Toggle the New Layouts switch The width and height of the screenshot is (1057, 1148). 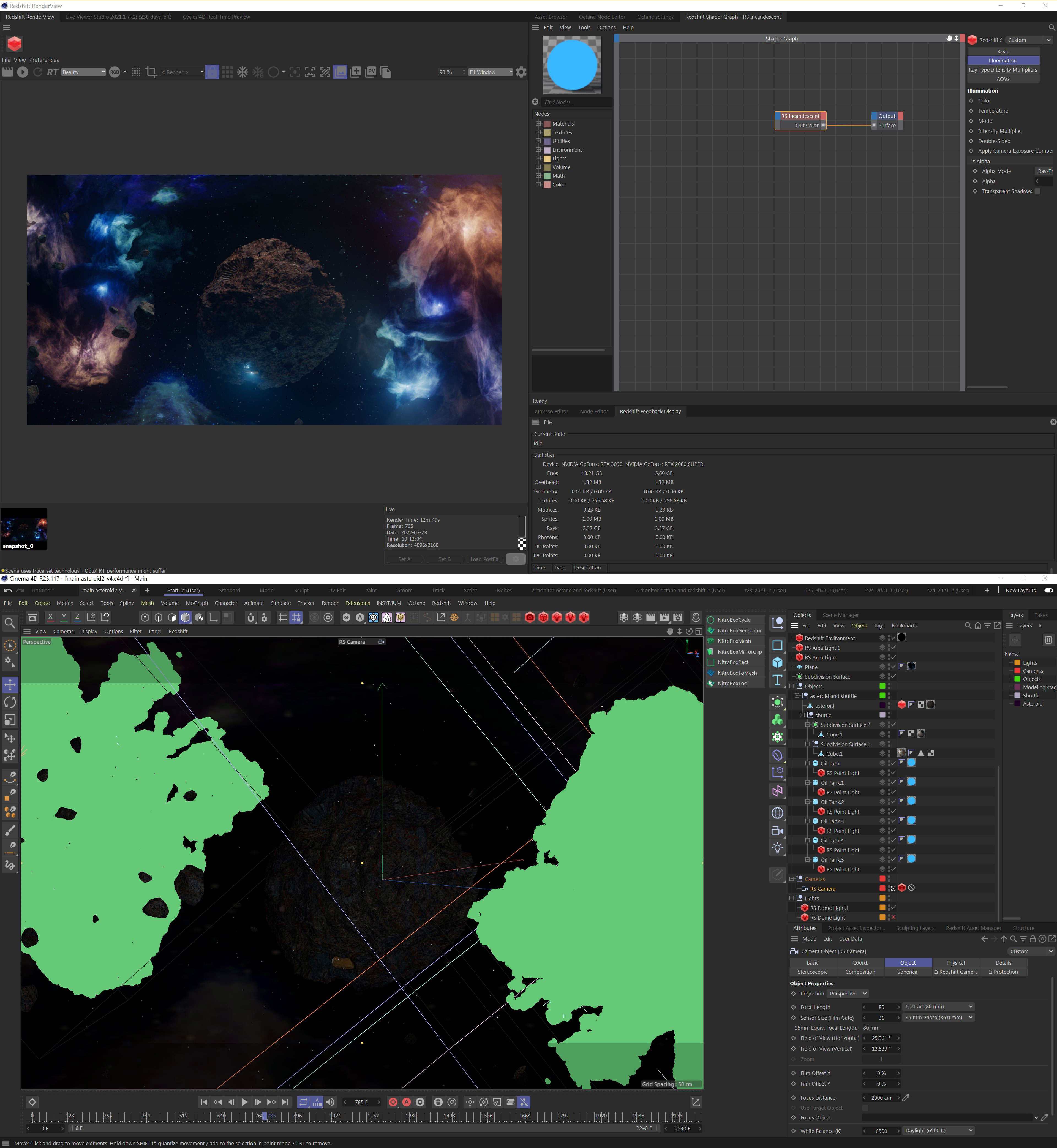[1048, 590]
